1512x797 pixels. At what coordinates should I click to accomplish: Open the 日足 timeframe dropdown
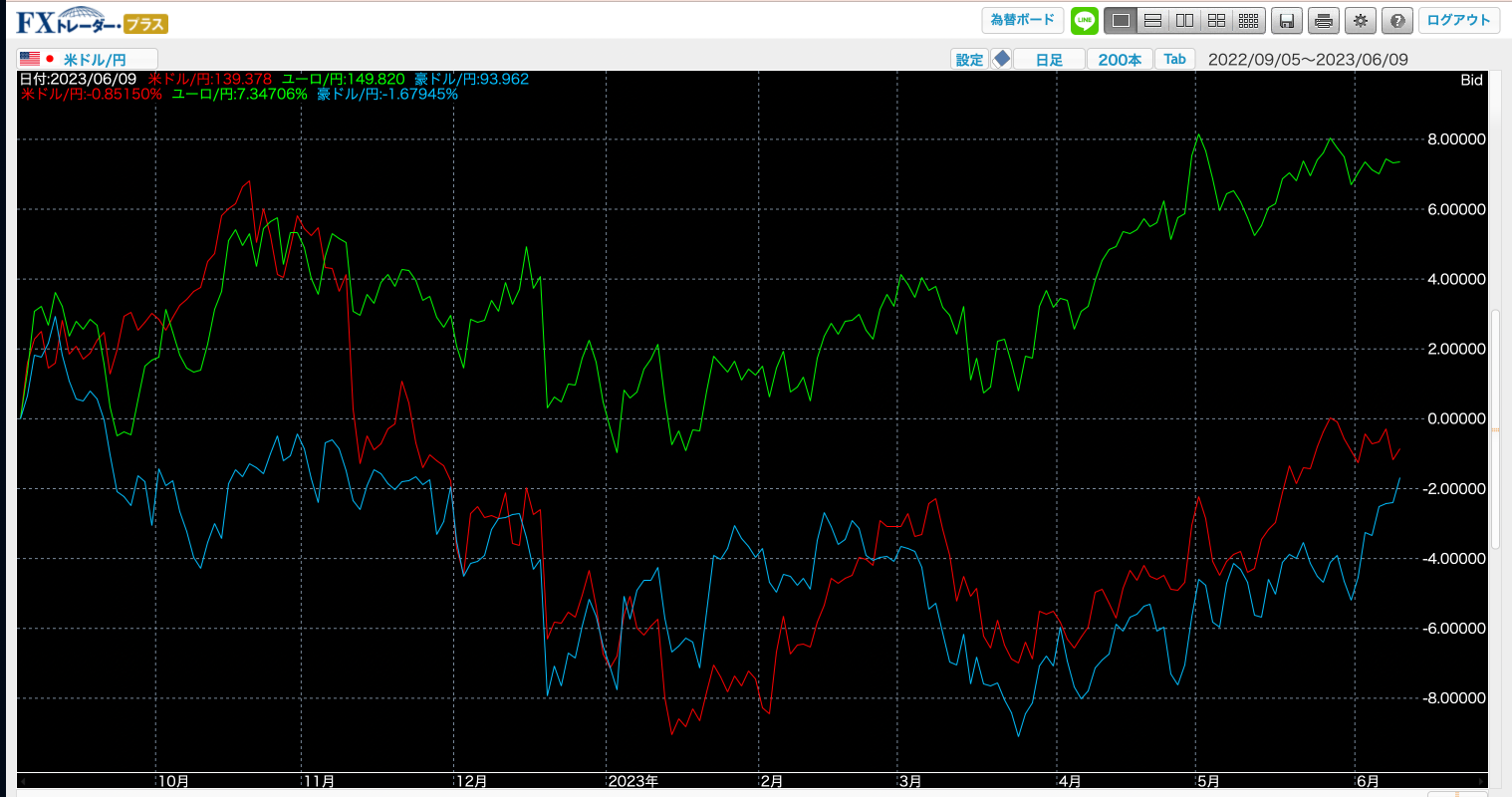(x=1049, y=59)
